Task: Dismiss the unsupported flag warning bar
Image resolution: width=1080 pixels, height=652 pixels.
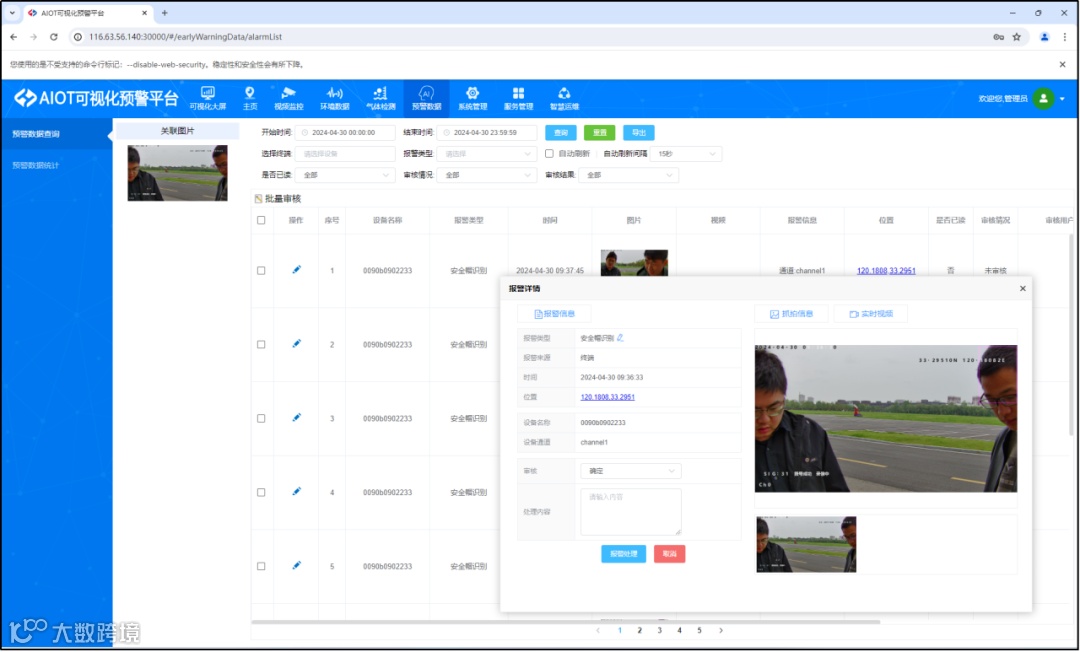Action: pos(1062,64)
